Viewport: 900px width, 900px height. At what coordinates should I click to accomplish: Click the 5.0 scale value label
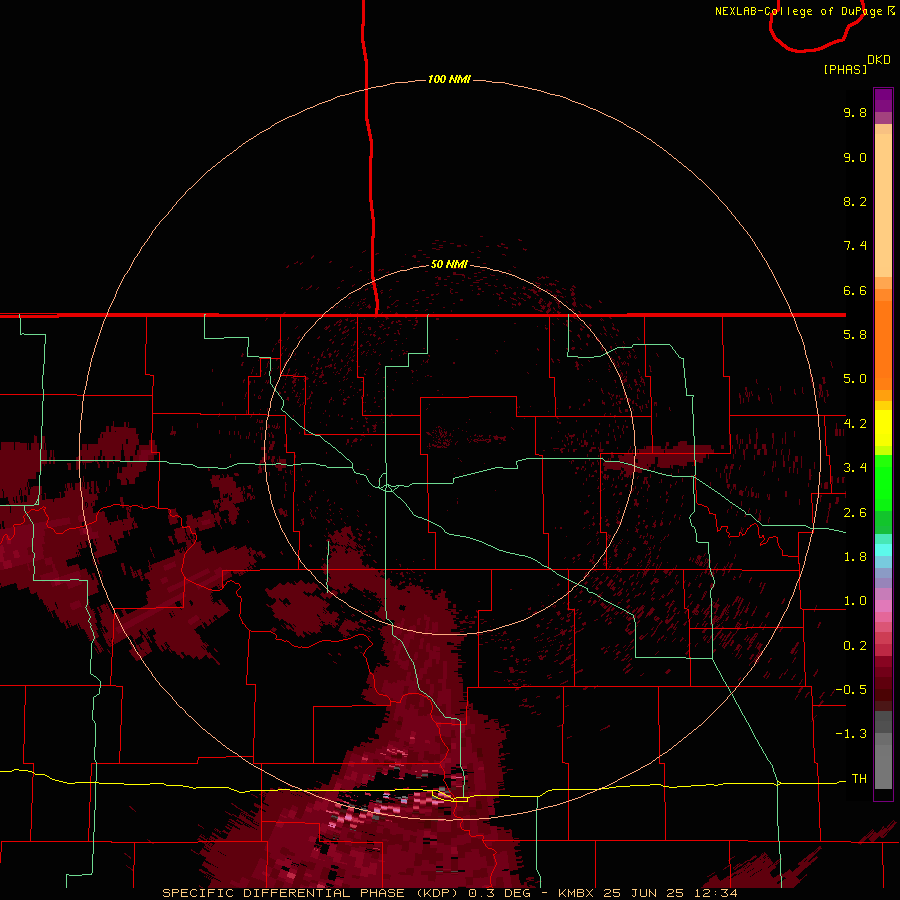pos(855,379)
